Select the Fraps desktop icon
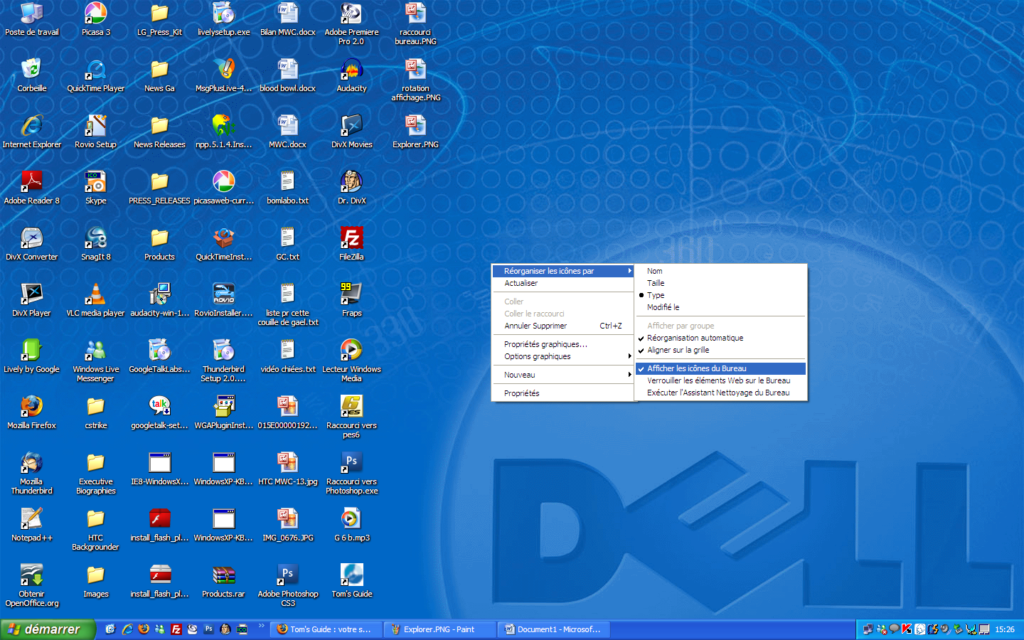Image resolution: width=1024 pixels, height=640 pixels. tap(351, 300)
